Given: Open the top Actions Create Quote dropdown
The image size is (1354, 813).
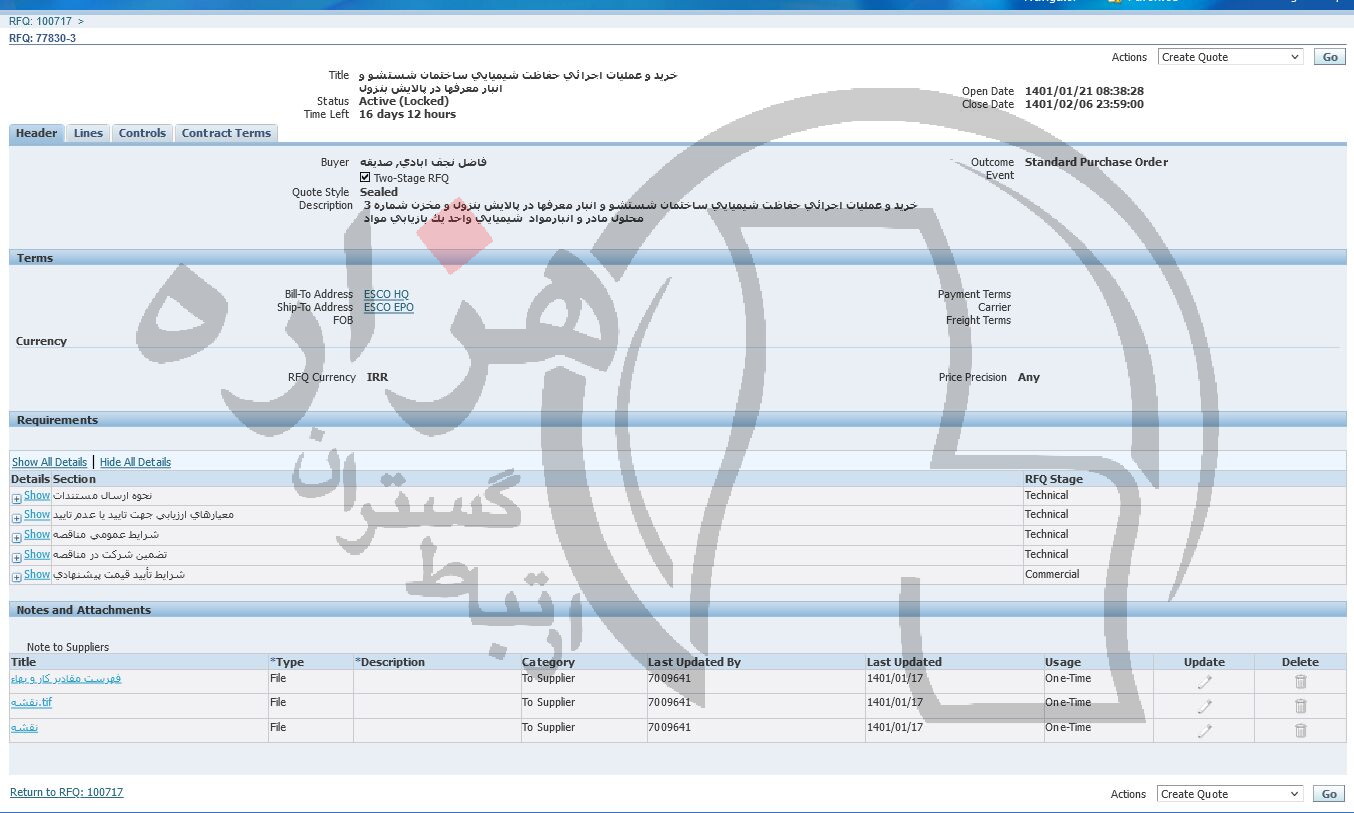Looking at the screenshot, I should pyautogui.click(x=1230, y=57).
